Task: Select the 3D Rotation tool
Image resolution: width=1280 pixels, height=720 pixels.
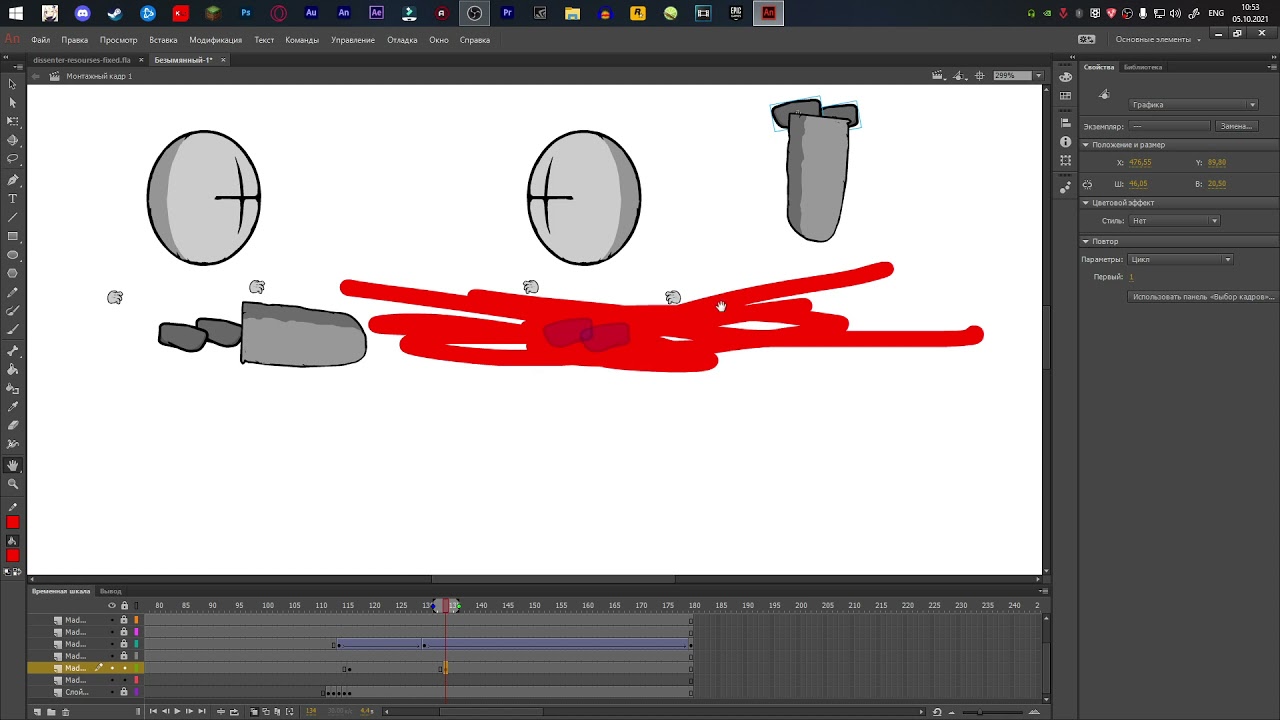Action: click(13, 141)
